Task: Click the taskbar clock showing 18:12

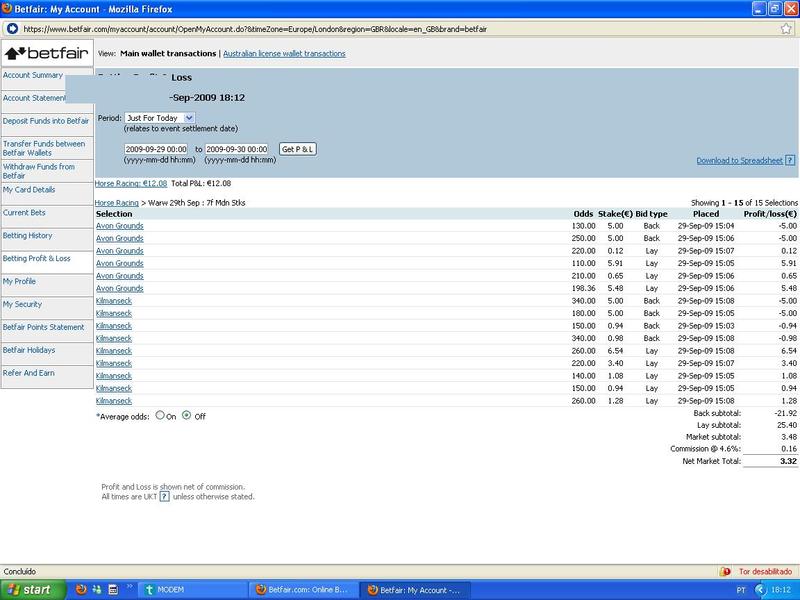Action: [x=781, y=590]
